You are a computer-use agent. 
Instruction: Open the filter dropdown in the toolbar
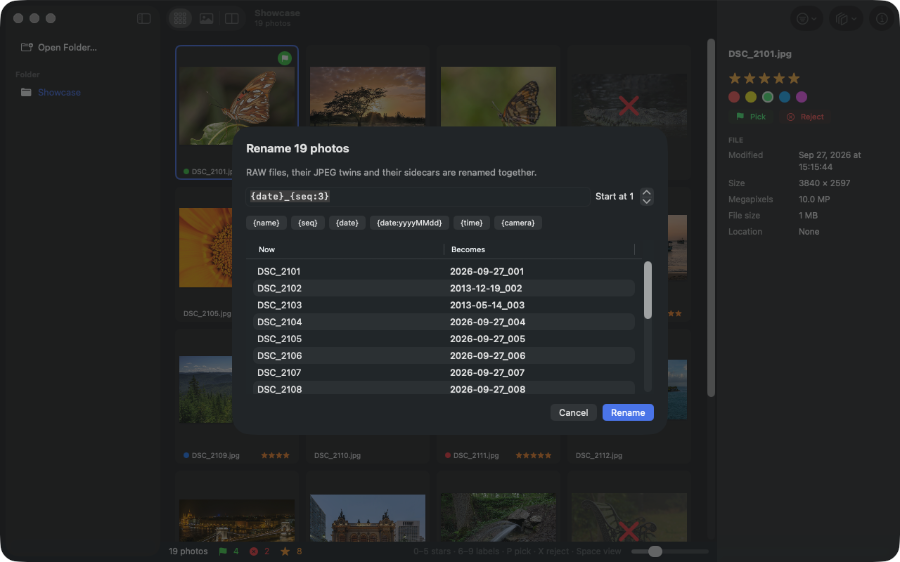(806, 19)
